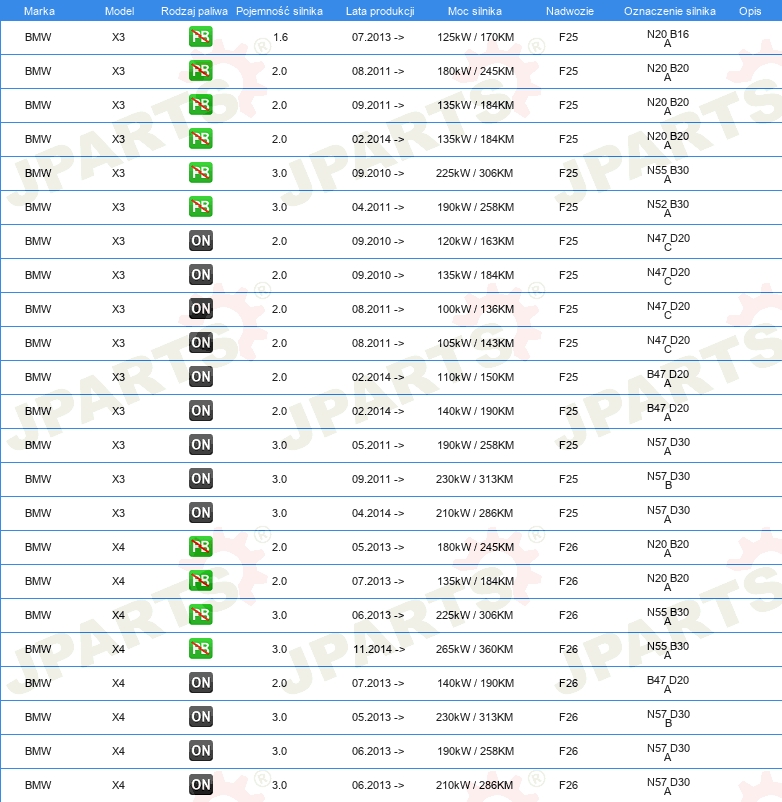The width and height of the screenshot is (782, 802).
Task: Select the X3 N55 B30 A engine code
Action: [x=667, y=174]
